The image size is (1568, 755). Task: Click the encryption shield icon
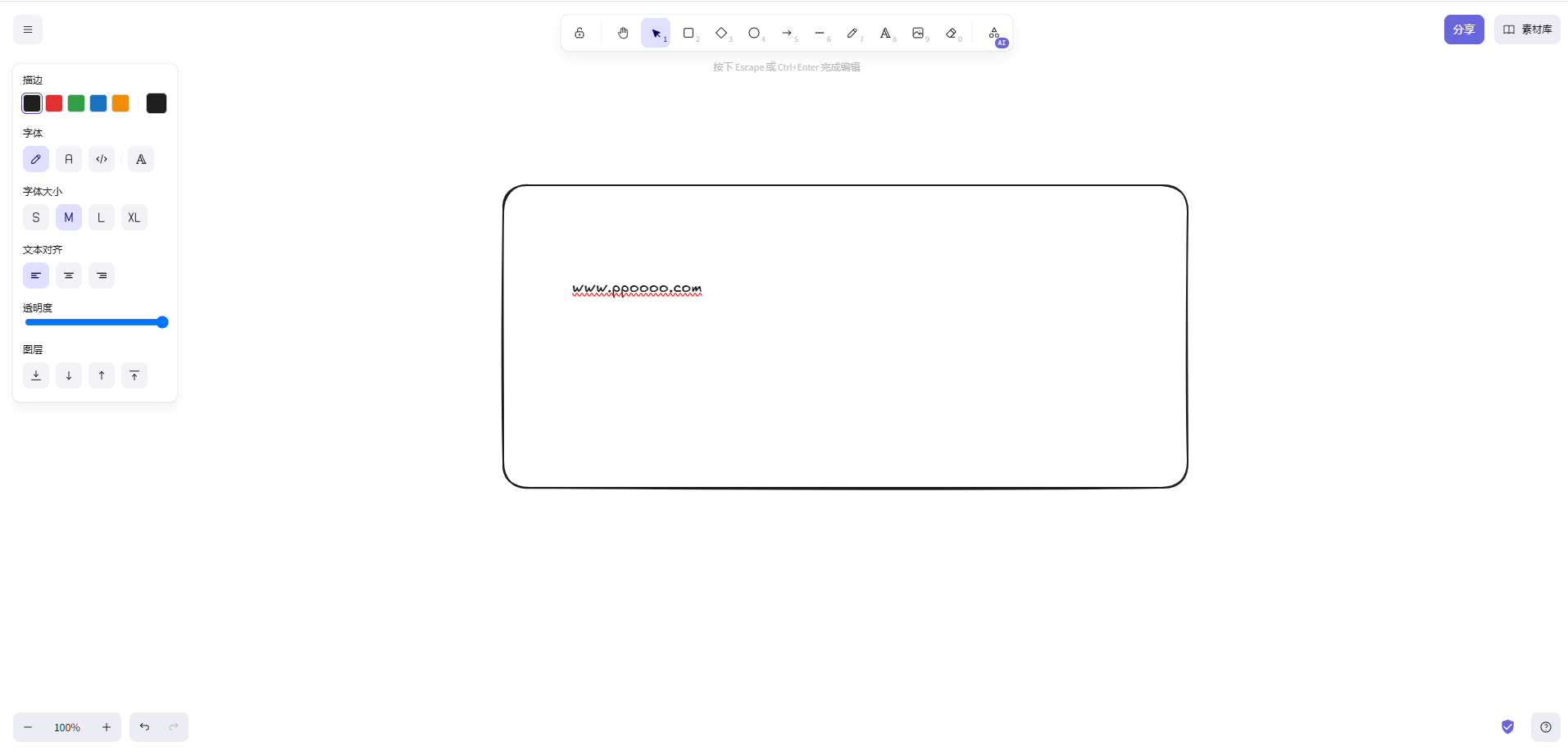[1507, 726]
